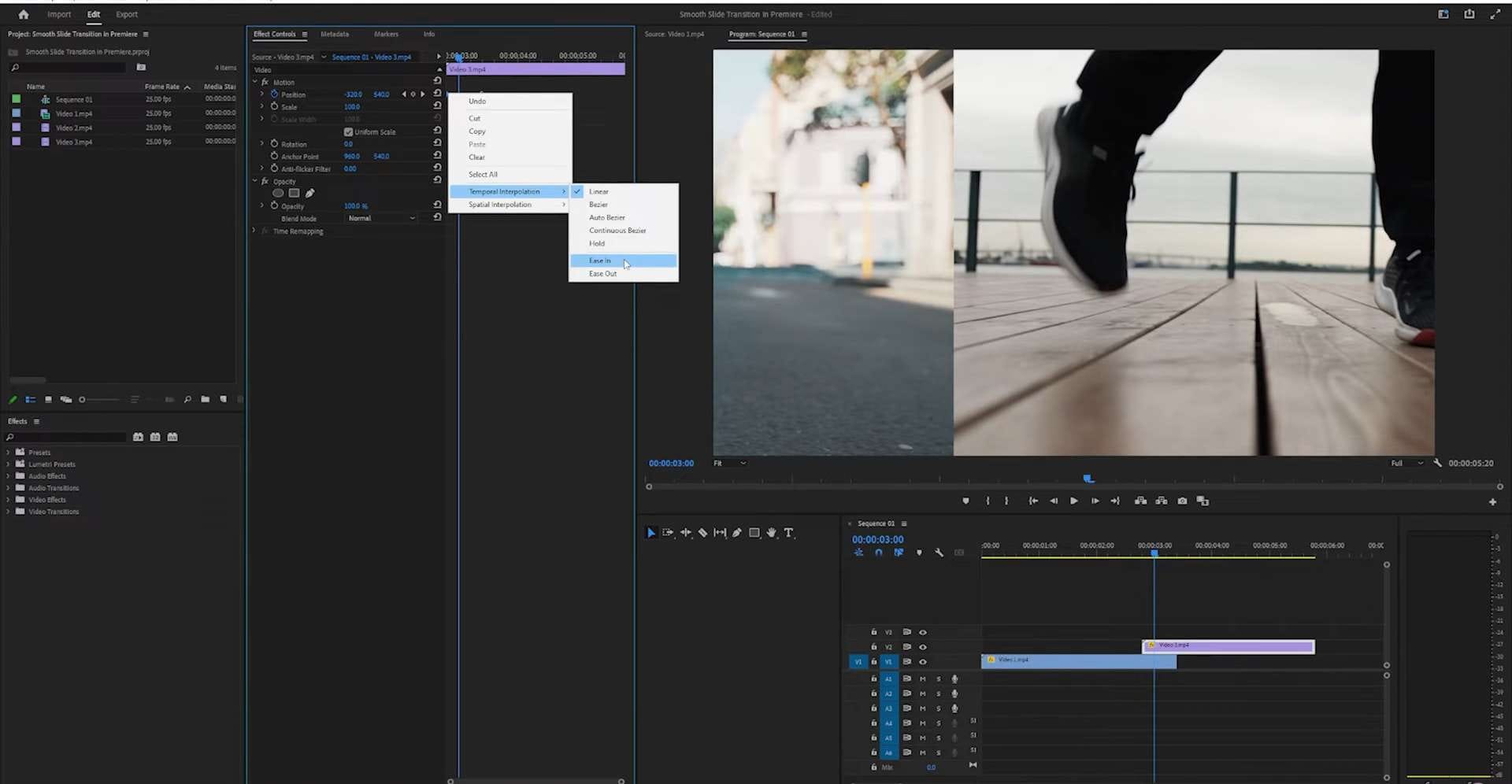Screen dimensions: 1512x784
Task: Mute audio track A1
Action: (x=922, y=679)
